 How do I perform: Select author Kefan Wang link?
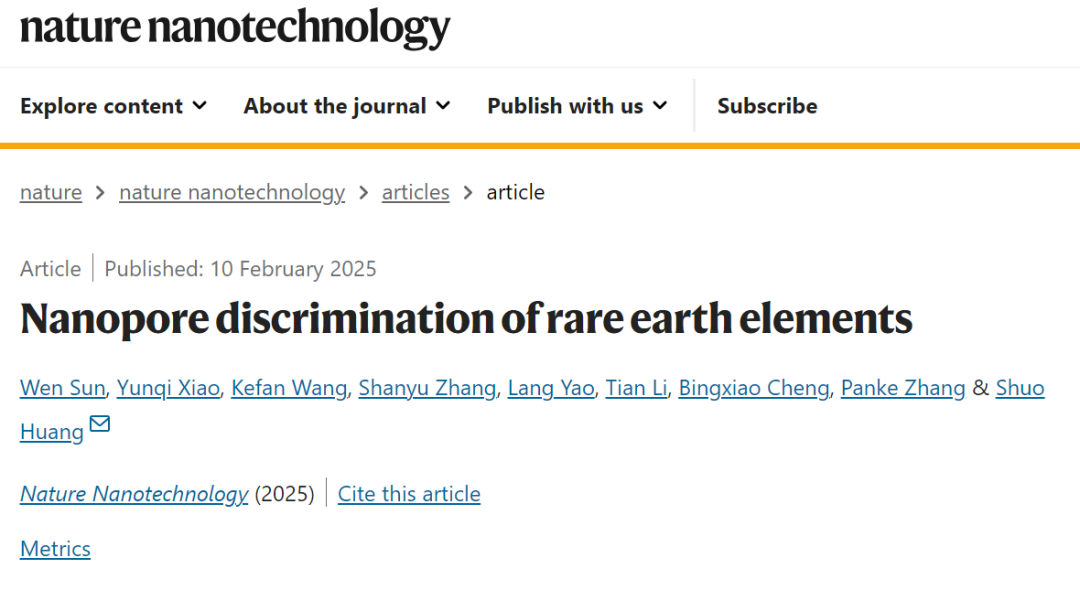289,388
